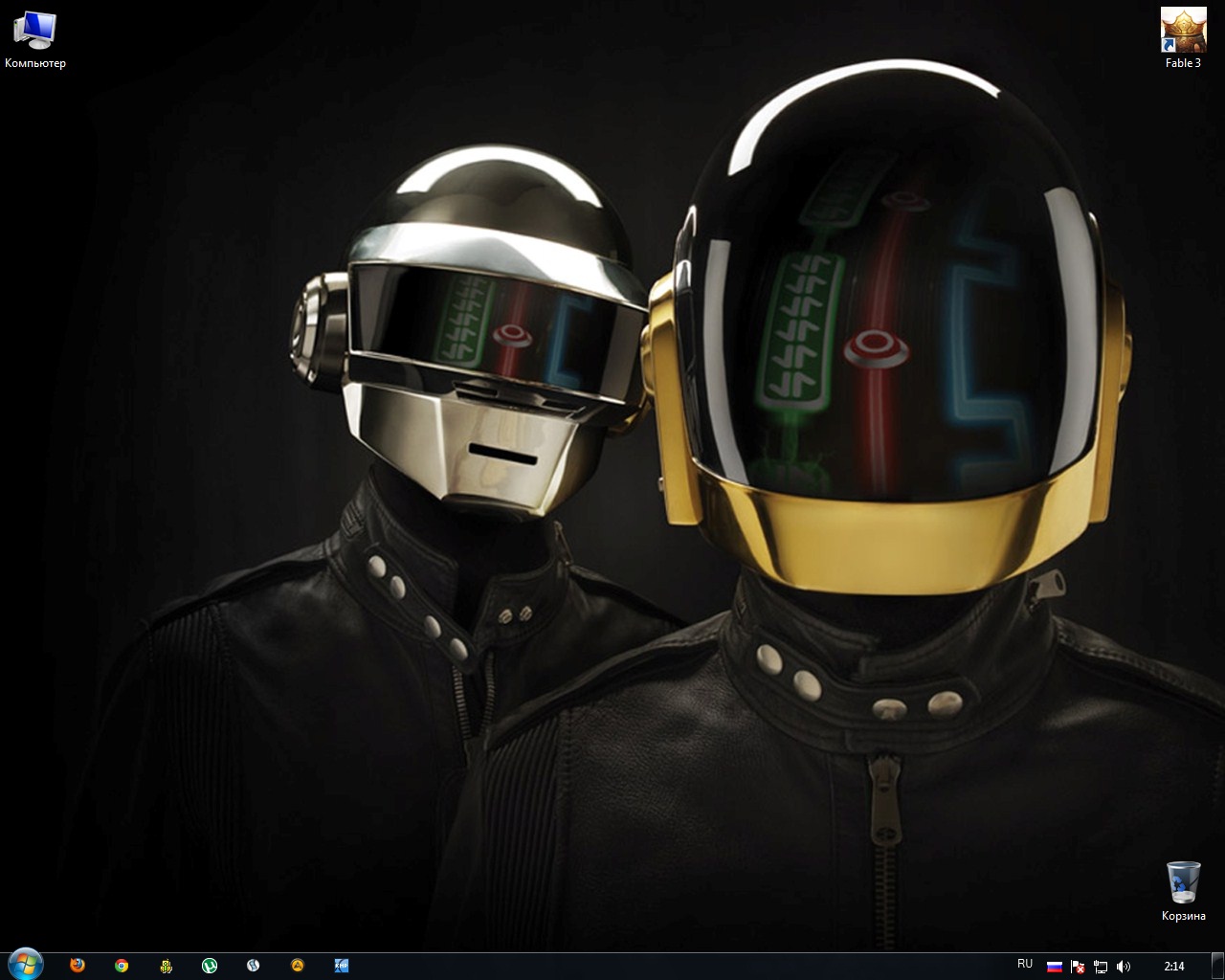Open the Корзина recycle bin
The width and height of the screenshot is (1225, 980).
1183,891
